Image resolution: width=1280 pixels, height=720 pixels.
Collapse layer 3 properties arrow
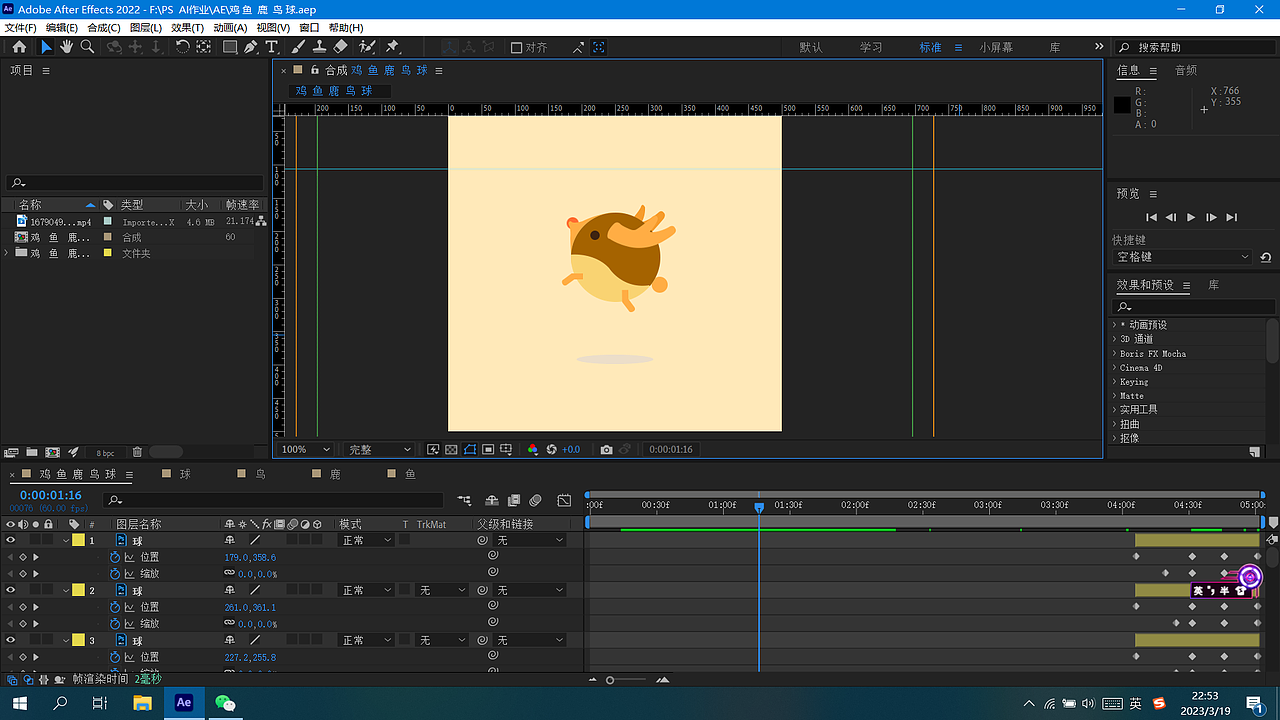(66, 640)
